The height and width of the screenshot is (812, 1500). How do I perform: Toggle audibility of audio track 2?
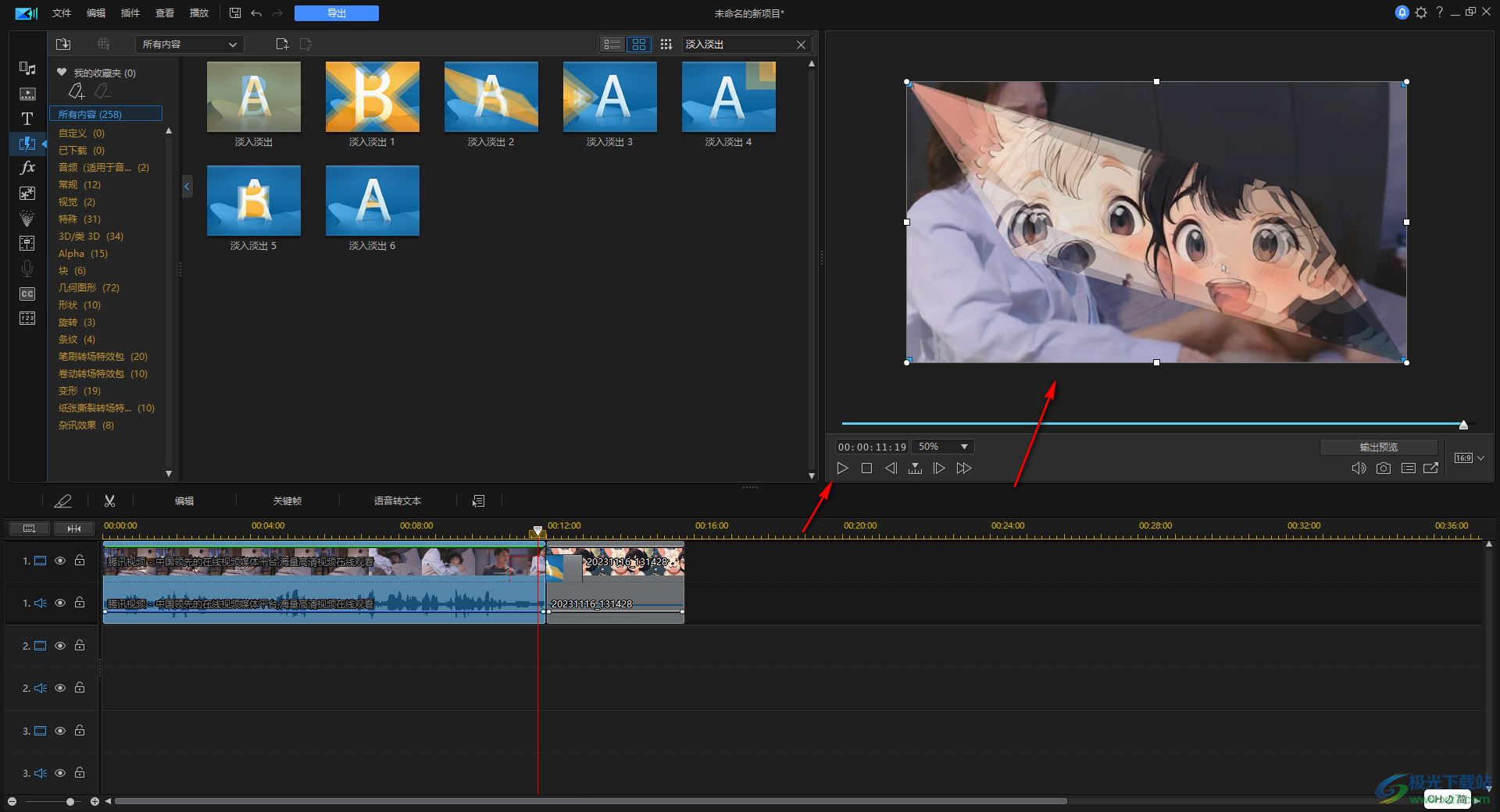[x=60, y=688]
